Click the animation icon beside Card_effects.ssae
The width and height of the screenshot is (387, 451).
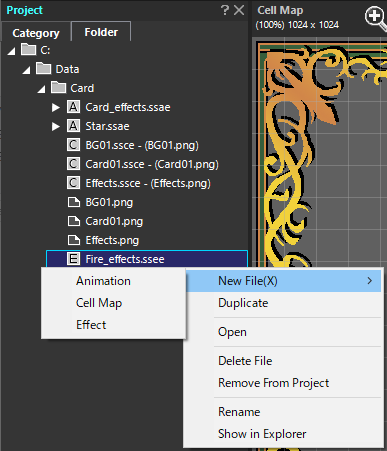73,107
